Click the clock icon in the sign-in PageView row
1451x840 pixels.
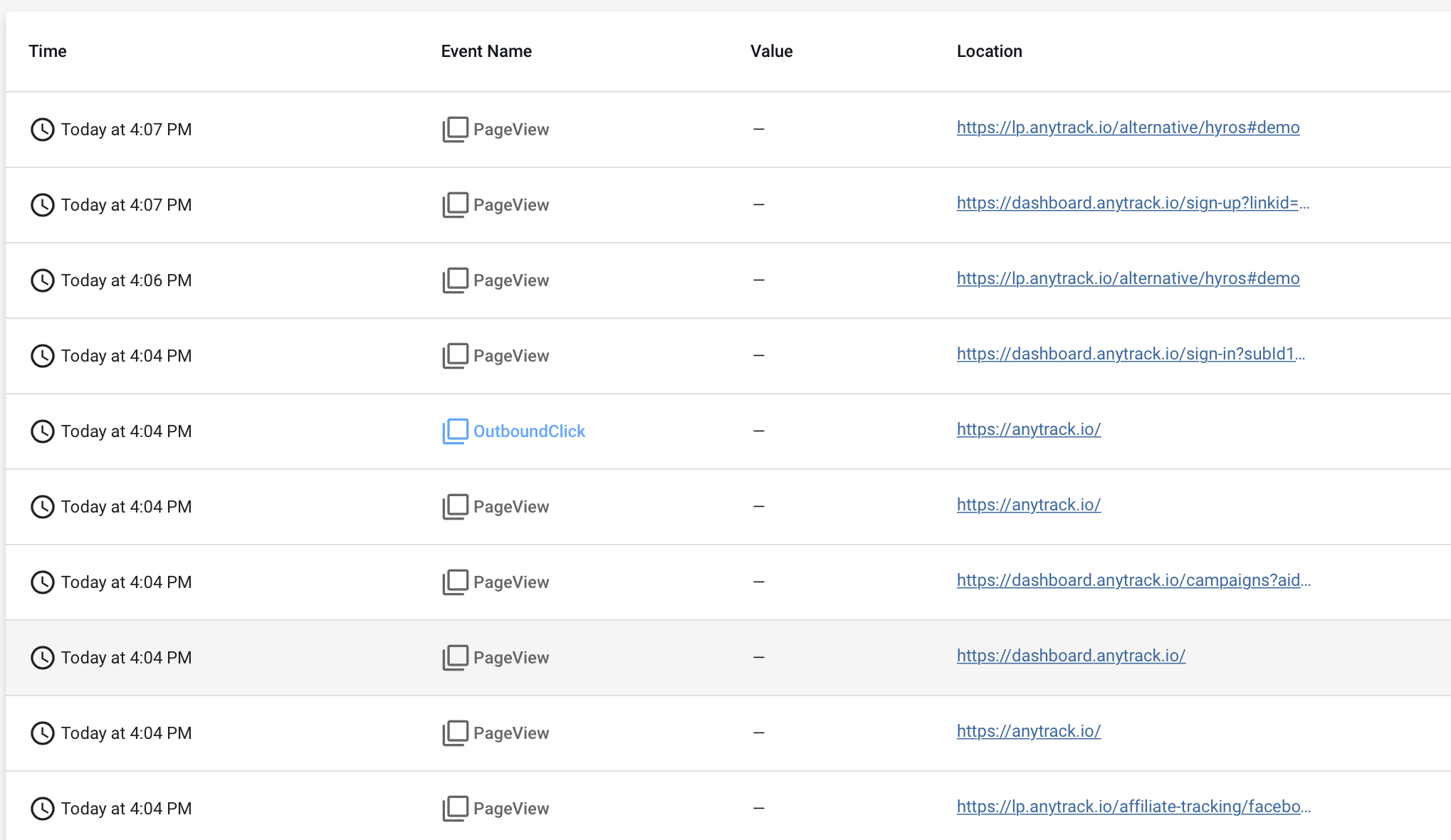point(43,356)
